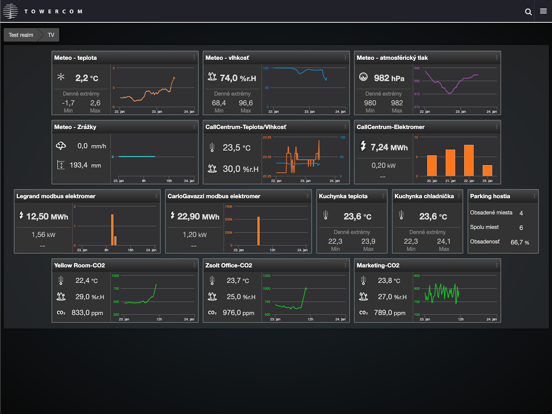Open options menu of Meteo - teplota widget
Screen dimensions: 552x414
pyautogui.click(x=194, y=57)
